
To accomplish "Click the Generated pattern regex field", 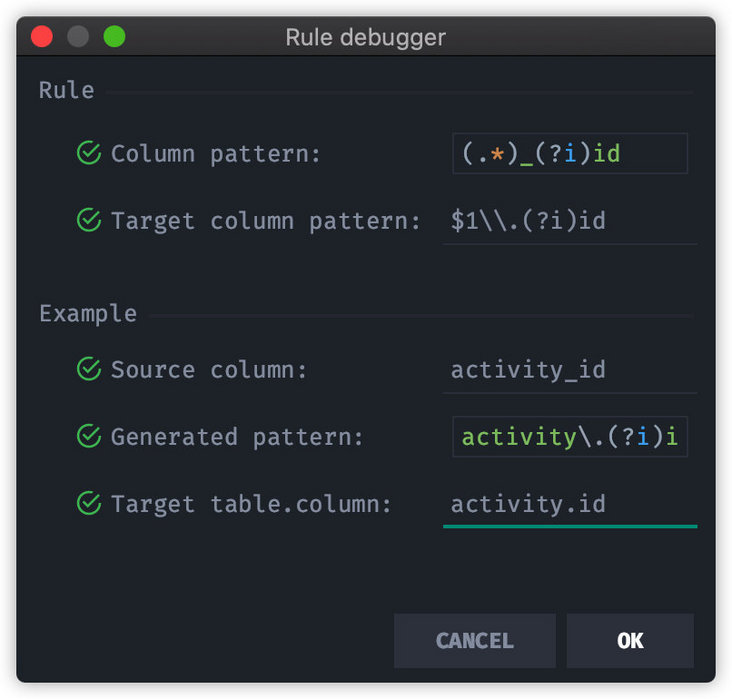I will point(569,437).
